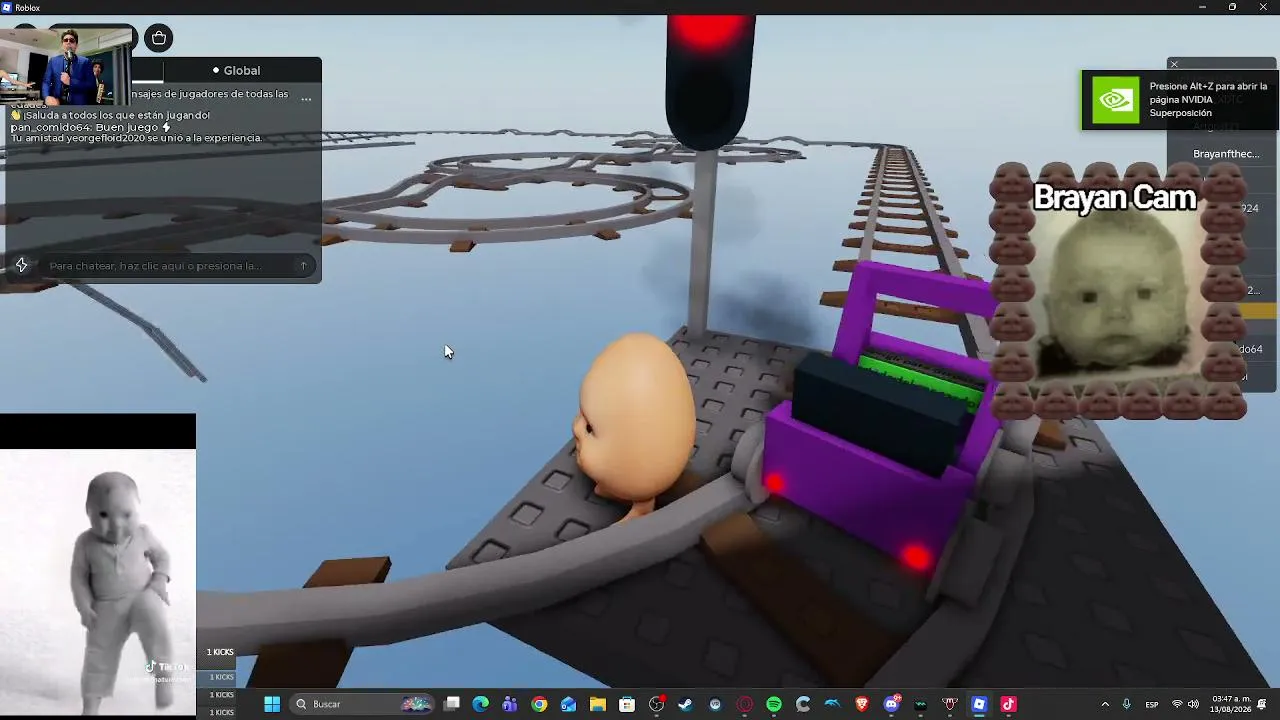1280x720 pixels.
Task: Select player Brayanfthec... in player list
Action: tap(1226, 154)
